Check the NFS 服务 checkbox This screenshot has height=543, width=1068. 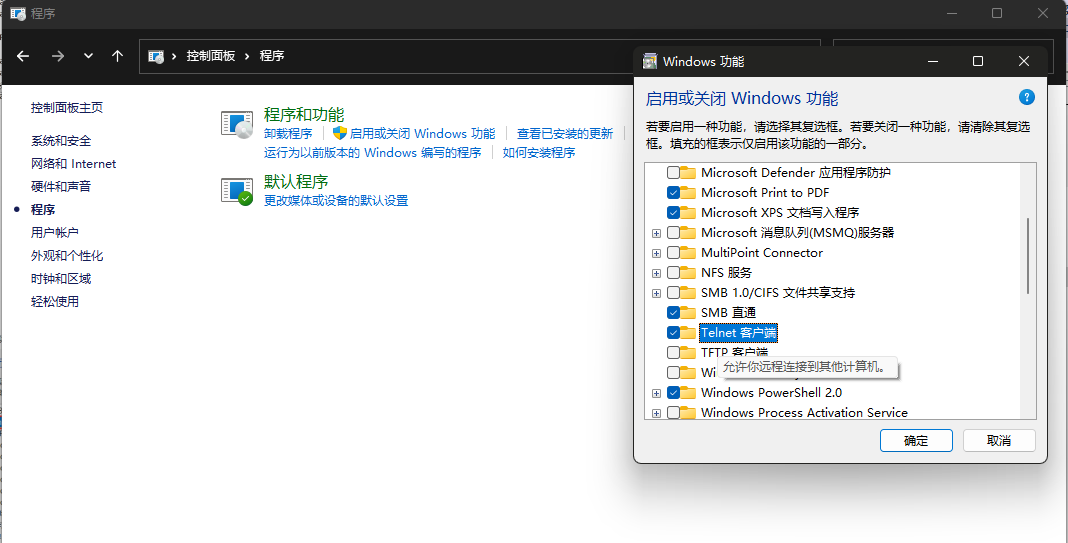click(673, 273)
